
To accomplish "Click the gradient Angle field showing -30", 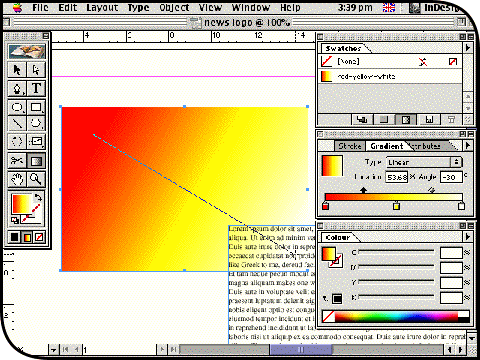I will [451, 177].
